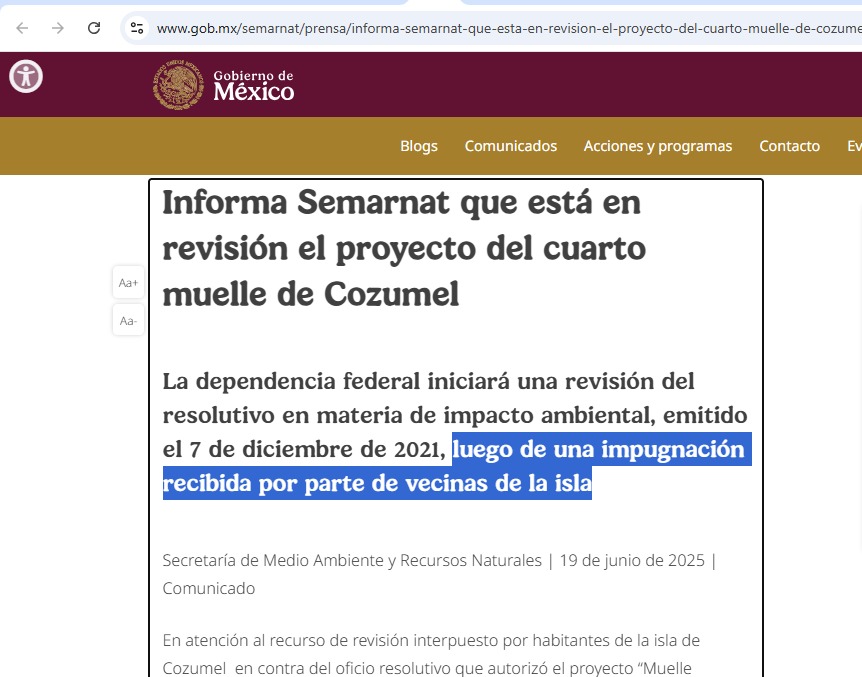Viewport: 862px width, 677px height.
Task: Click the Comunicado label below the date
Action: click(x=208, y=588)
